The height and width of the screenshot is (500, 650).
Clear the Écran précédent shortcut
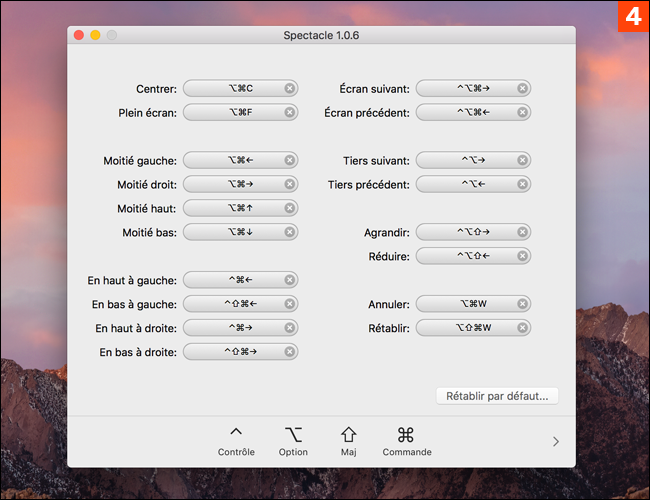(x=523, y=112)
